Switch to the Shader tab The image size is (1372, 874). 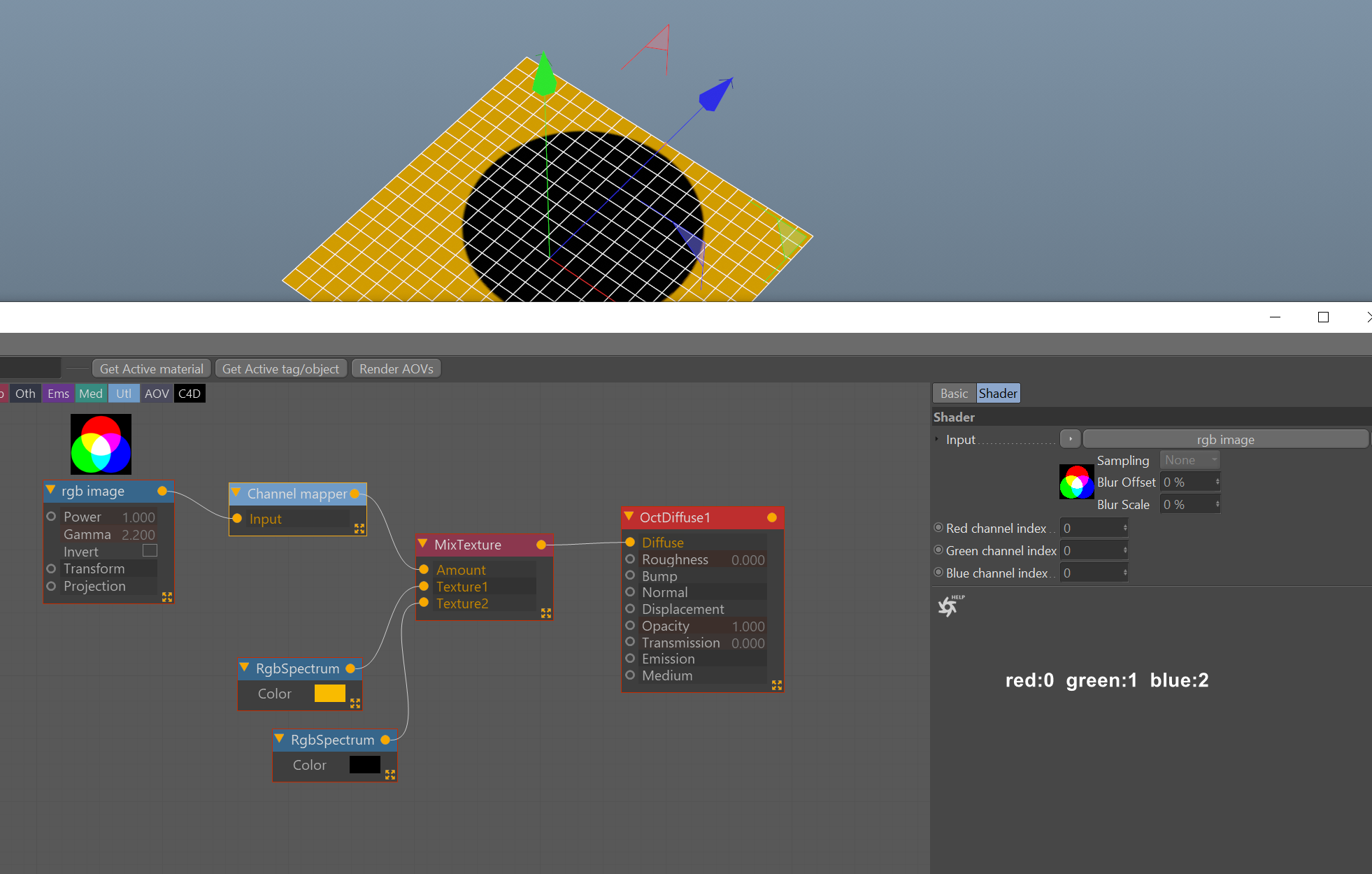(x=998, y=394)
